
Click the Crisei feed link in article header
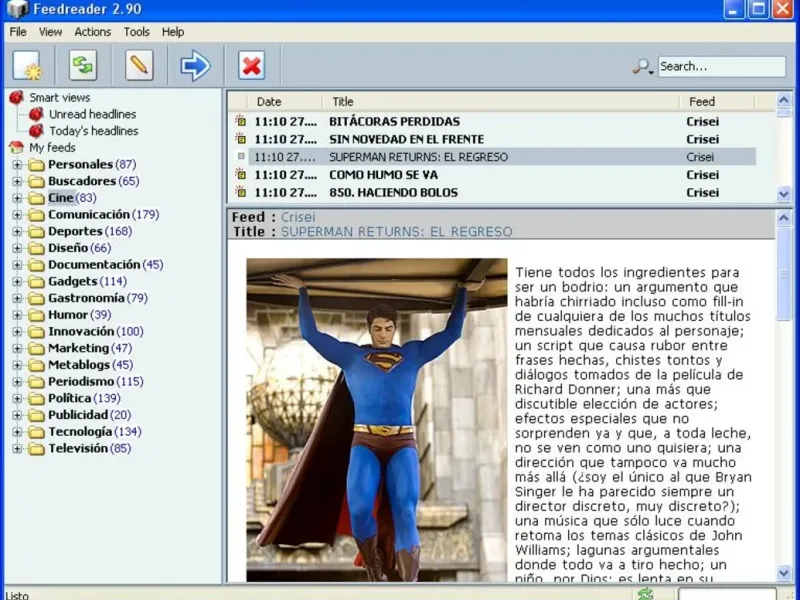tap(298, 217)
